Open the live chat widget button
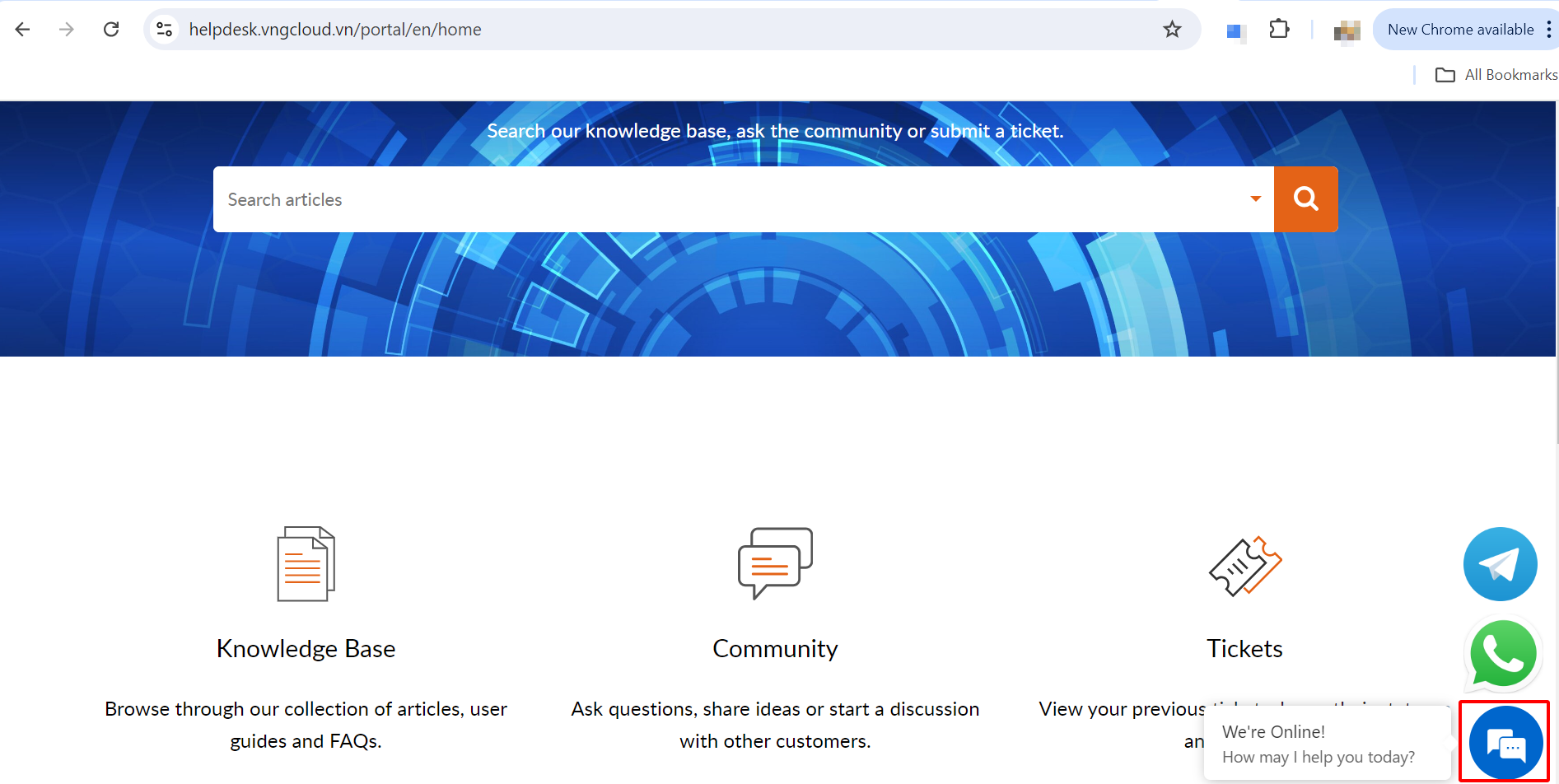The width and height of the screenshot is (1559, 784). 1505,743
